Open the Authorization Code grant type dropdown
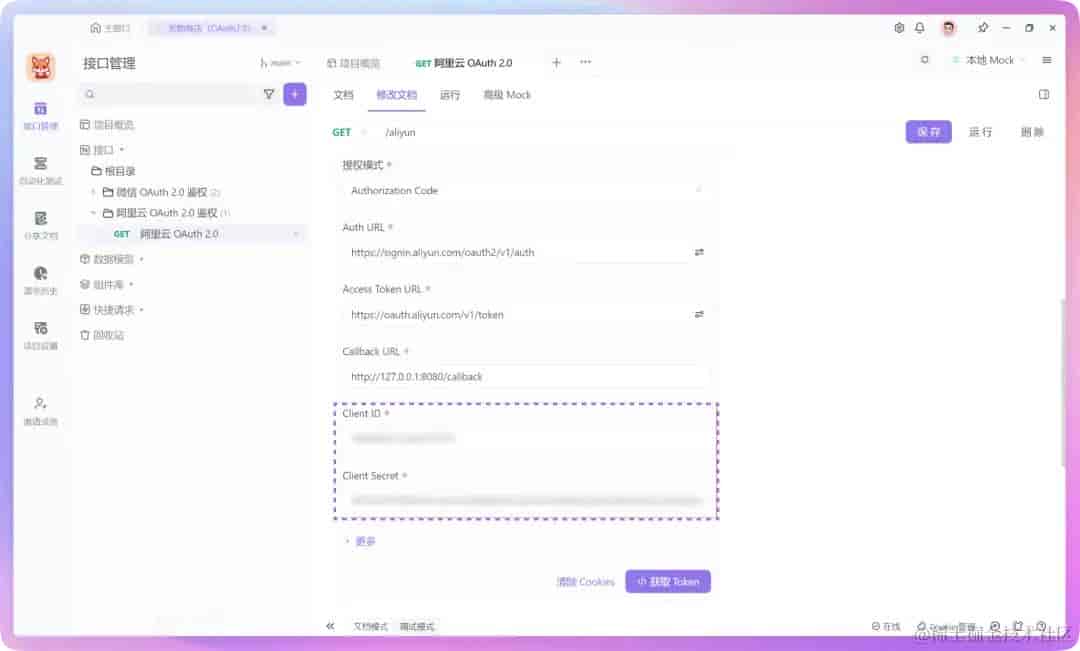 pyautogui.click(x=526, y=190)
